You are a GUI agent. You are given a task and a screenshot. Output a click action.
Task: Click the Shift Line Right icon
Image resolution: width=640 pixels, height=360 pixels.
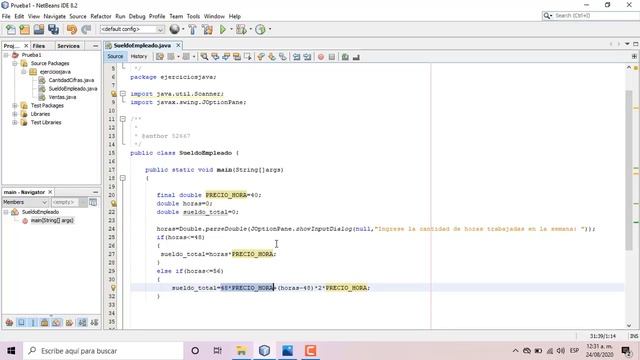point(307,57)
